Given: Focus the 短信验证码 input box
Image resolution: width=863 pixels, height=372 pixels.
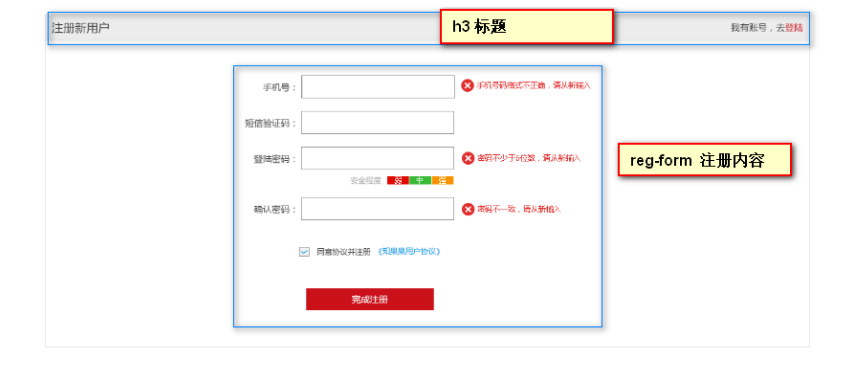Looking at the screenshot, I should click(x=377, y=123).
